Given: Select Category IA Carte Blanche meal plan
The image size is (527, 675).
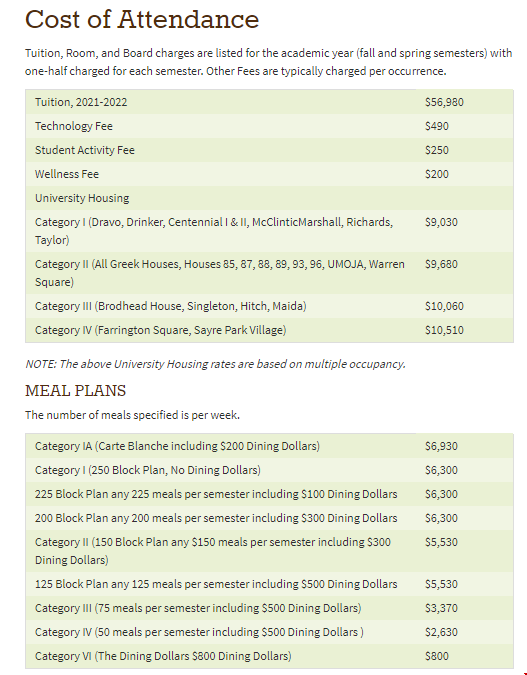Looking at the screenshot, I should 269,446.
